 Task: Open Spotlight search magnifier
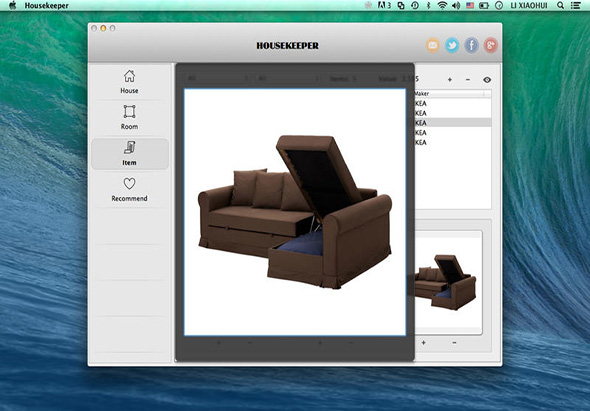pyautogui.click(x=560, y=5)
